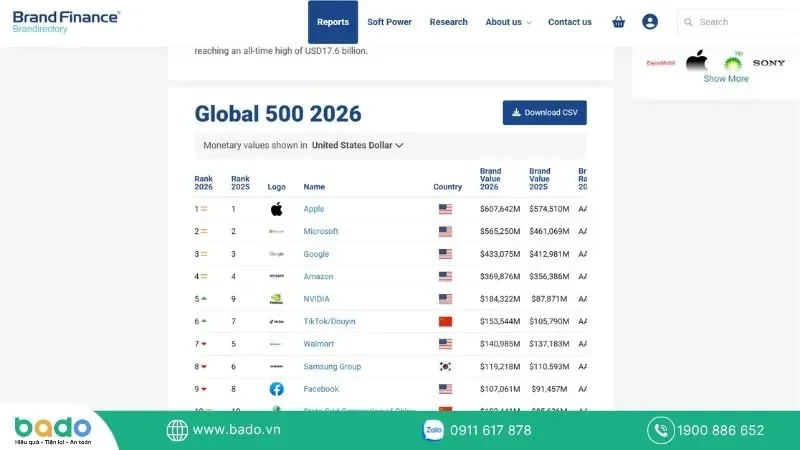Download the Global 500 CSV
800x450 pixels.
click(x=544, y=112)
